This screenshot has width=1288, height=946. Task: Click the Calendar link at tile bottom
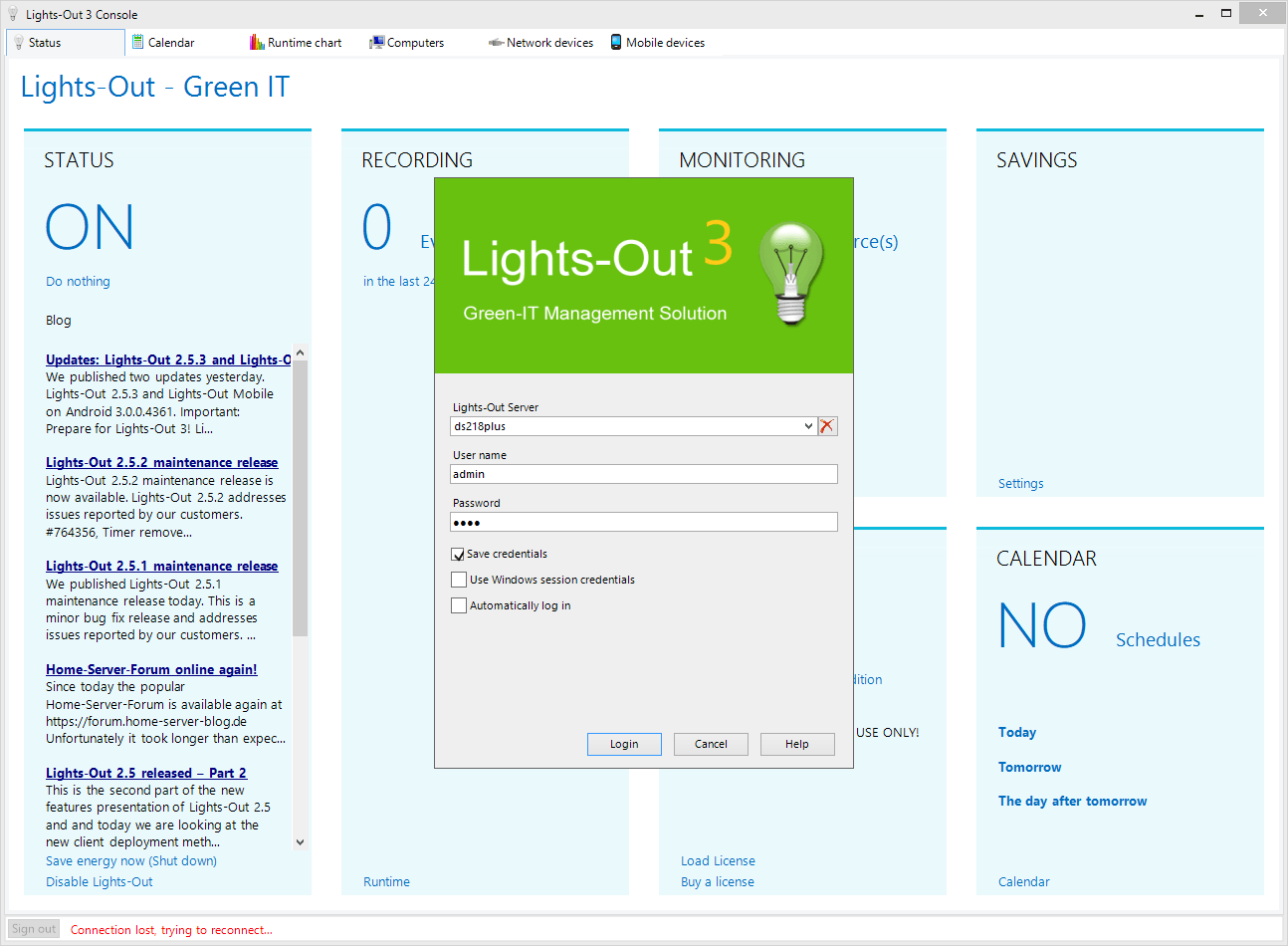pyautogui.click(x=1024, y=882)
